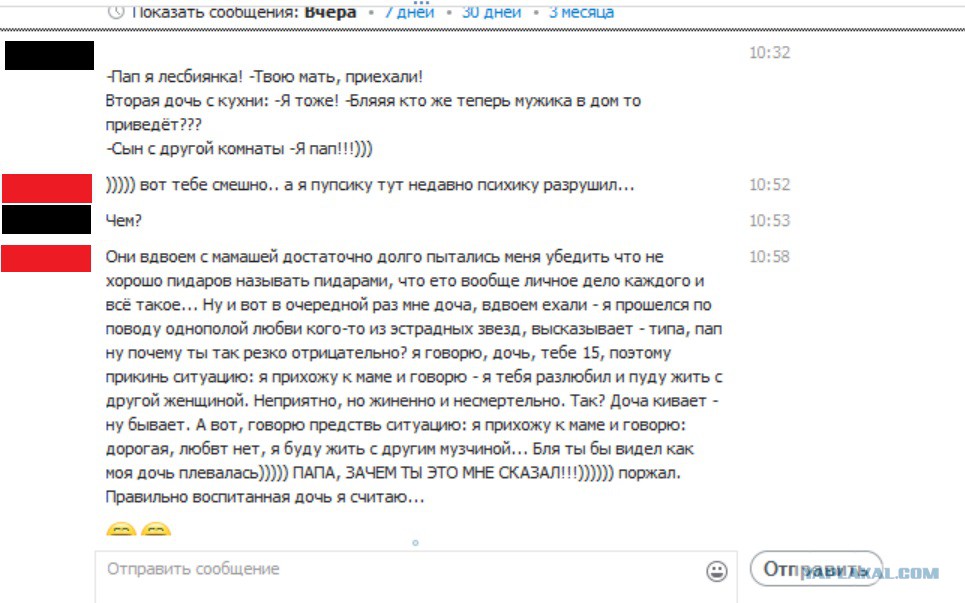This screenshot has height=603, width=965.
Task: Focus the Отправить сообщение input field
Action: [400, 570]
